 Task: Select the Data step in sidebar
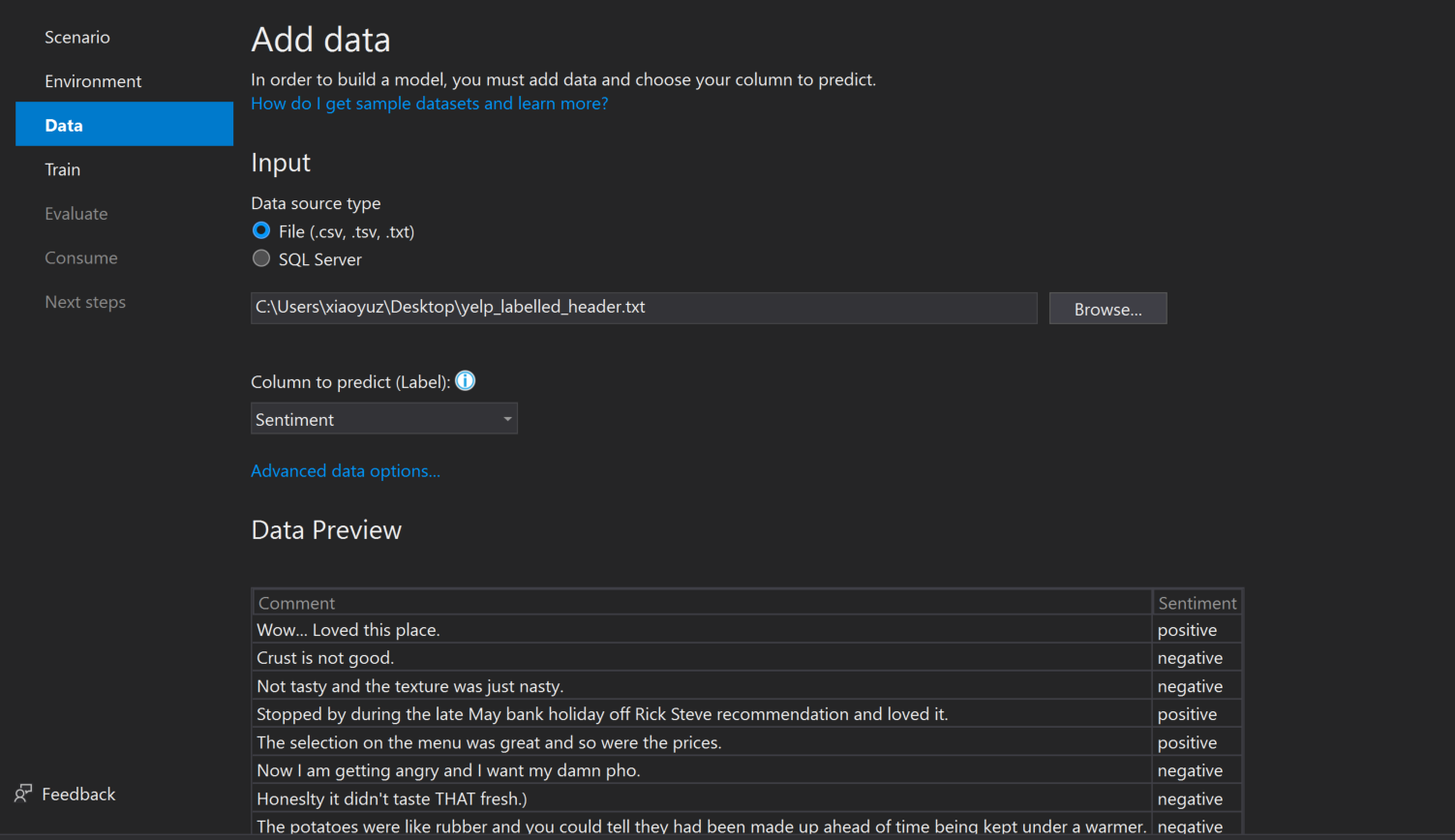coord(63,124)
